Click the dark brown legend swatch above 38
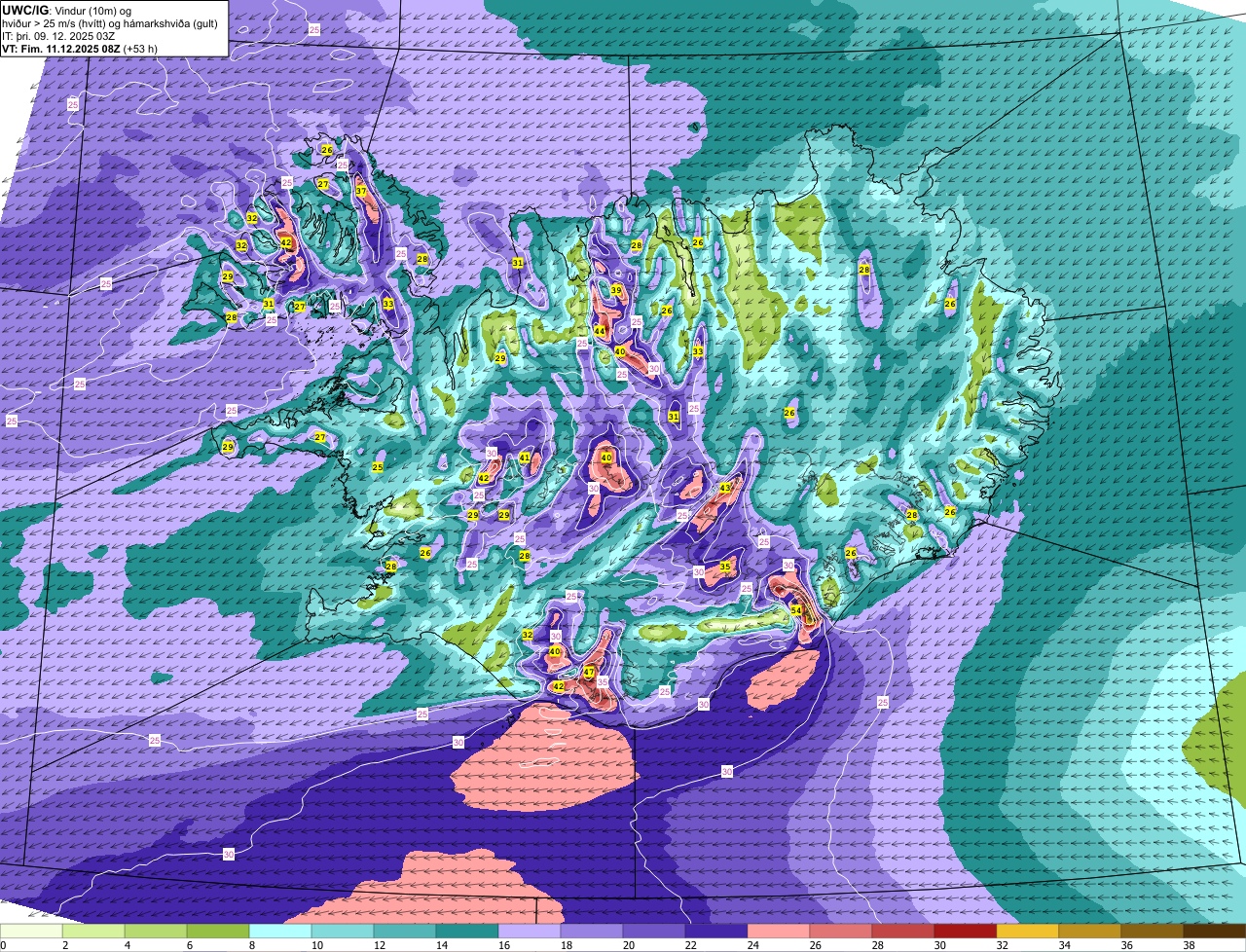 pyautogui.click(x=1215, y=931)
